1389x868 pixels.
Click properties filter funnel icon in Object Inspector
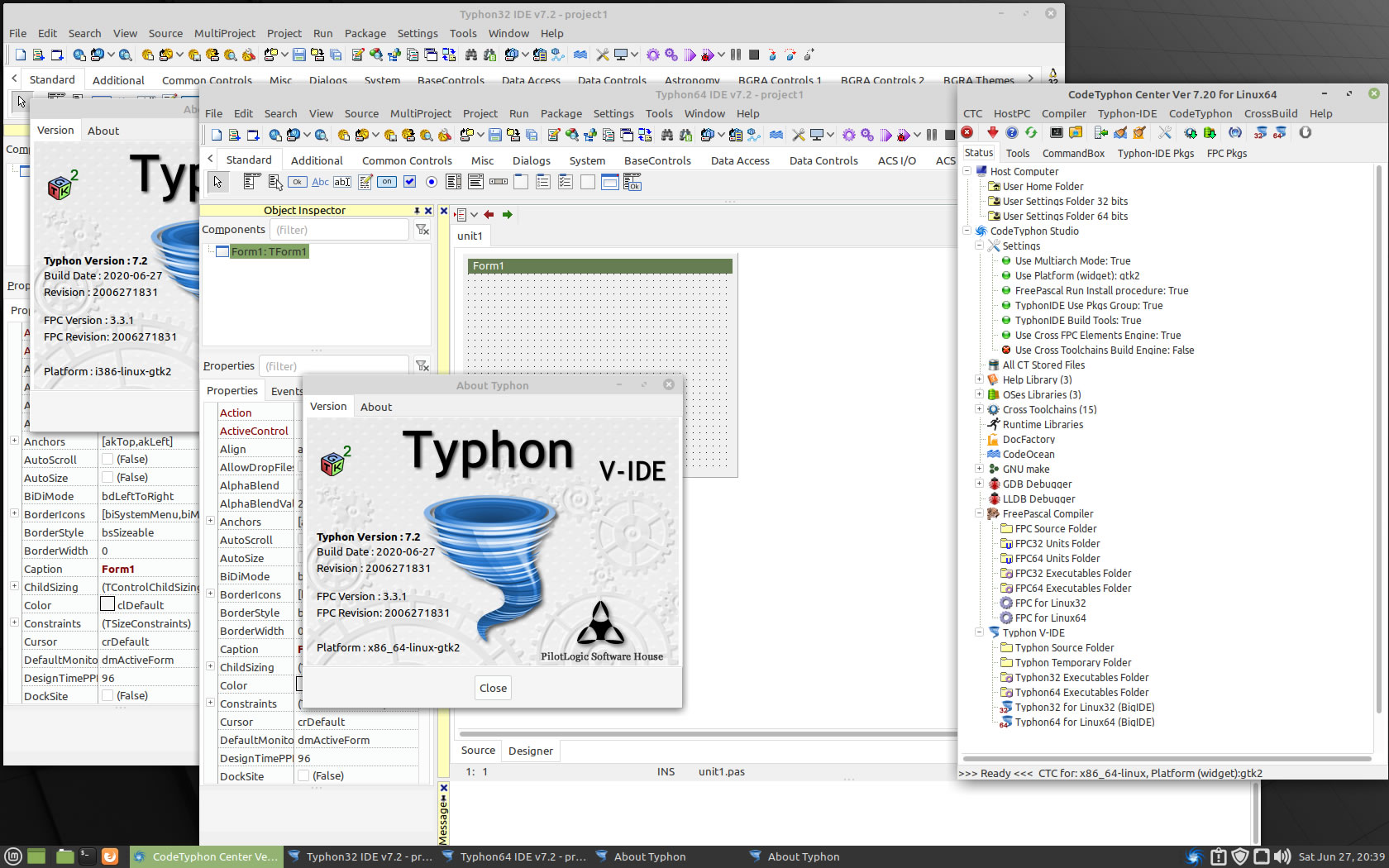coord(422,365)
